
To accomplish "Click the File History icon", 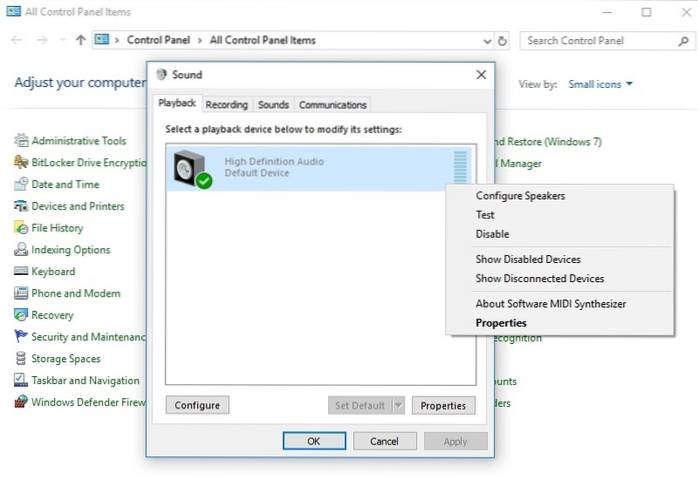I will [x=21, y=228].
